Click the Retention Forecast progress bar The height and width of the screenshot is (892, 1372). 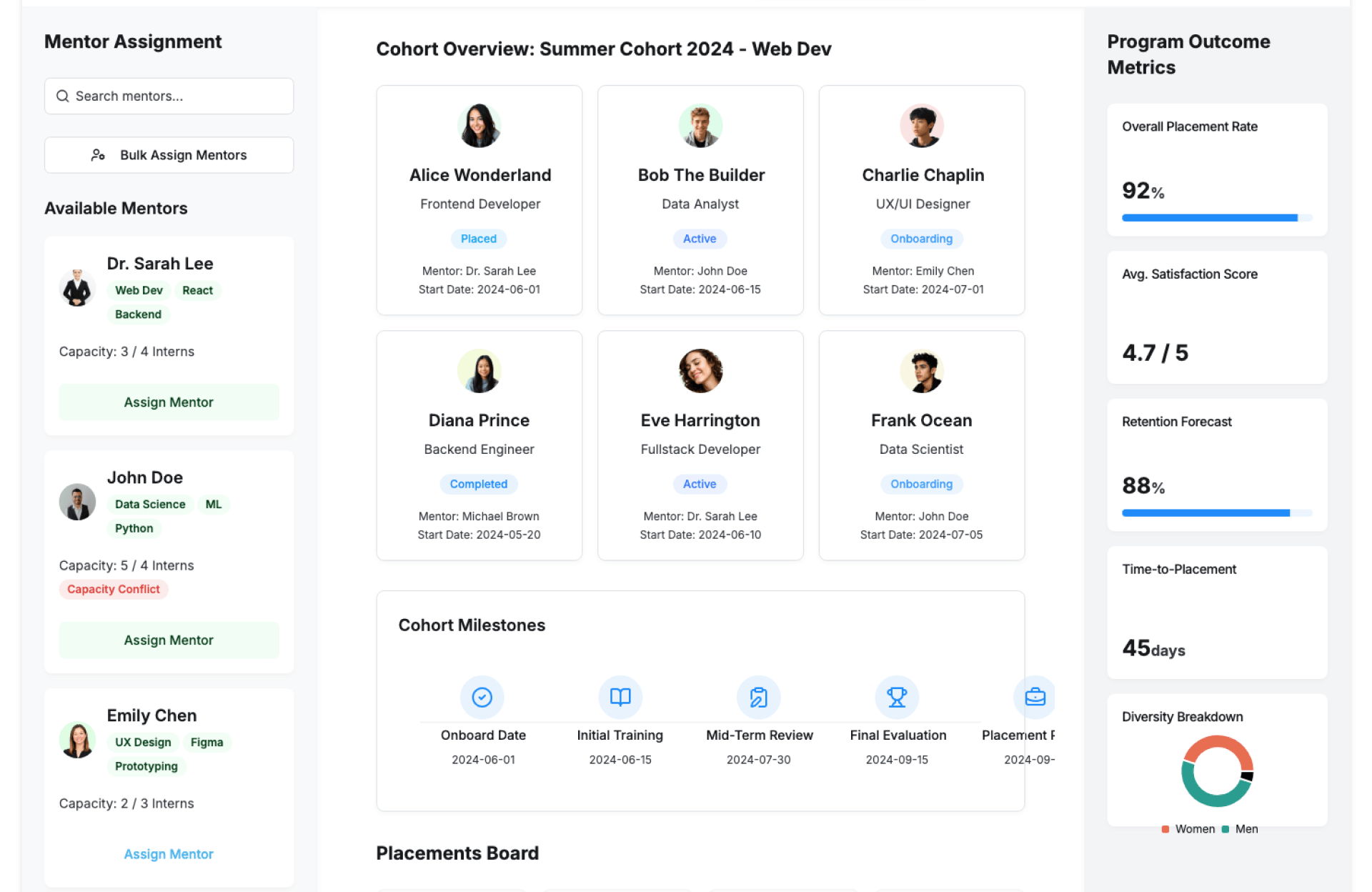click(x=1216, y=513)
